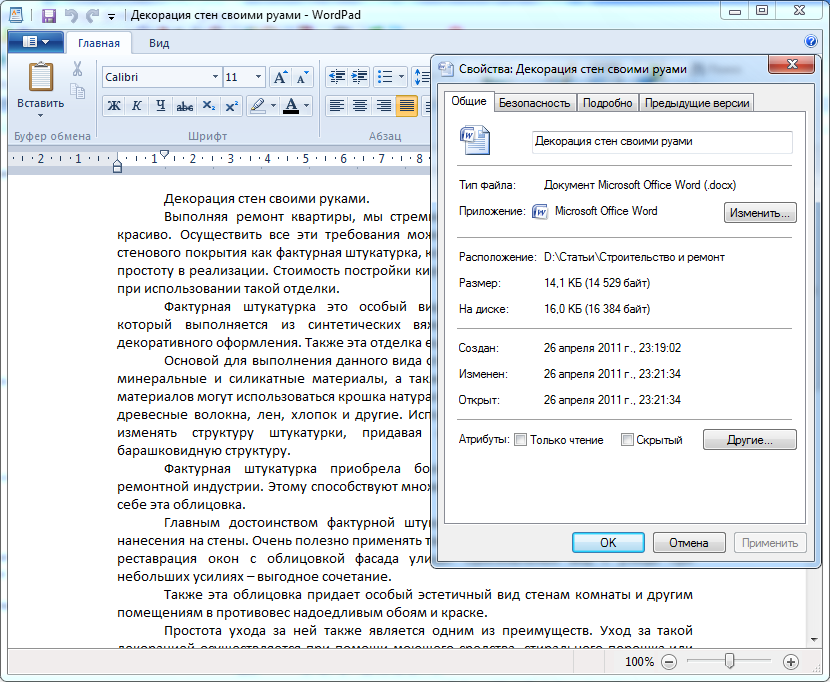Click the Paste (Вставить) clipboard icon
The width and height of the screenshot is (830, 682).
tap(41, 78)
